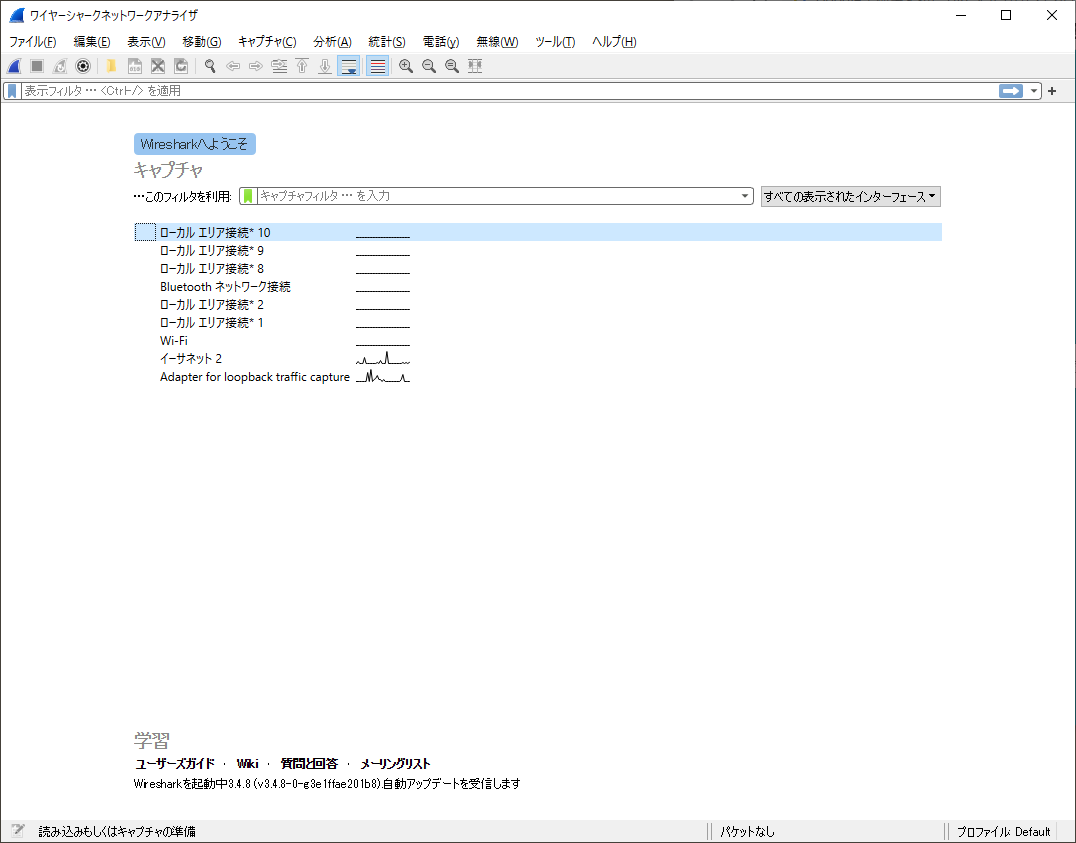
Task: Select ローカル エリア接続* 9 interface
Action: point(538,251)
